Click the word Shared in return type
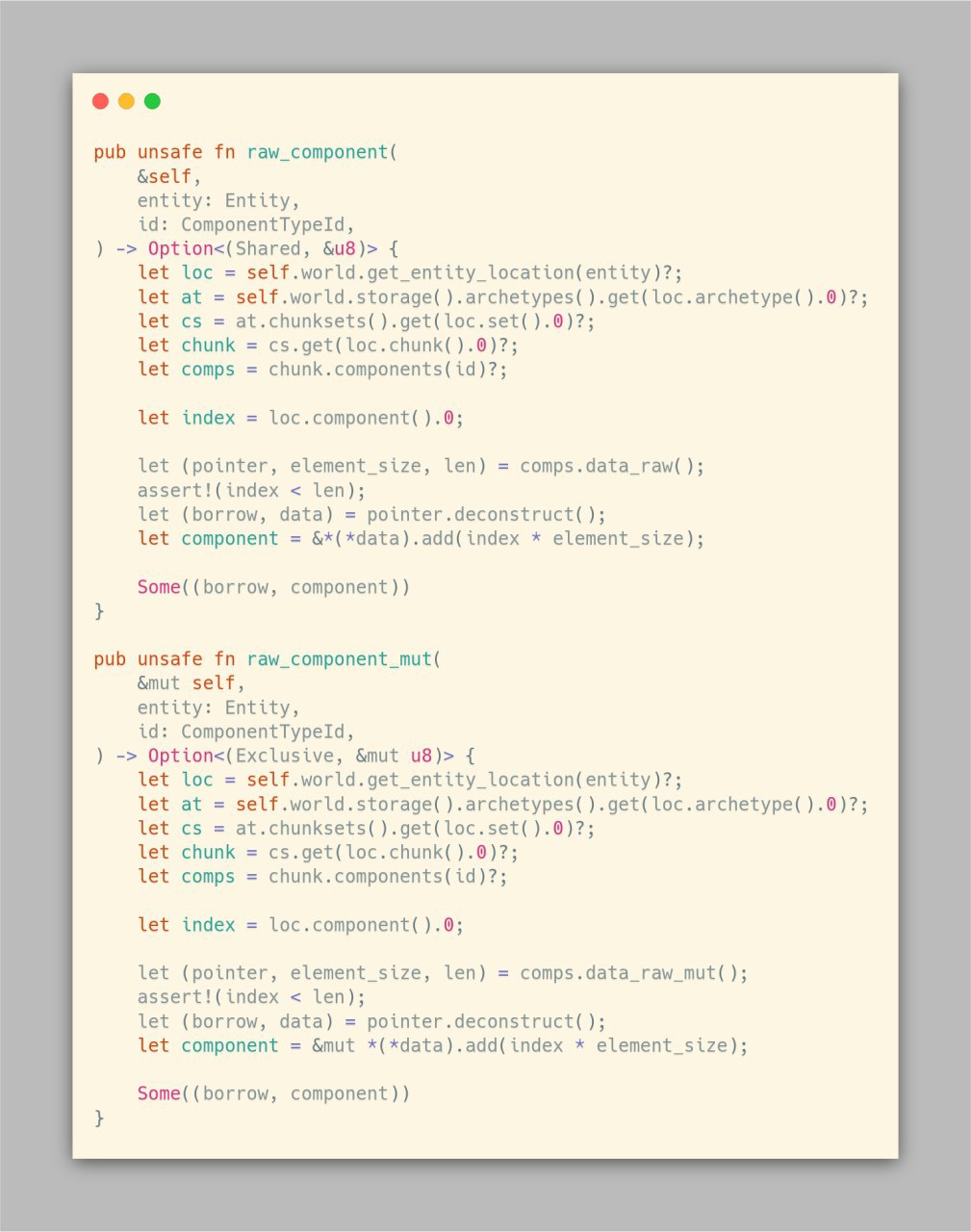This screenshot has height=1232, width=971. click(x=268, y=249)
